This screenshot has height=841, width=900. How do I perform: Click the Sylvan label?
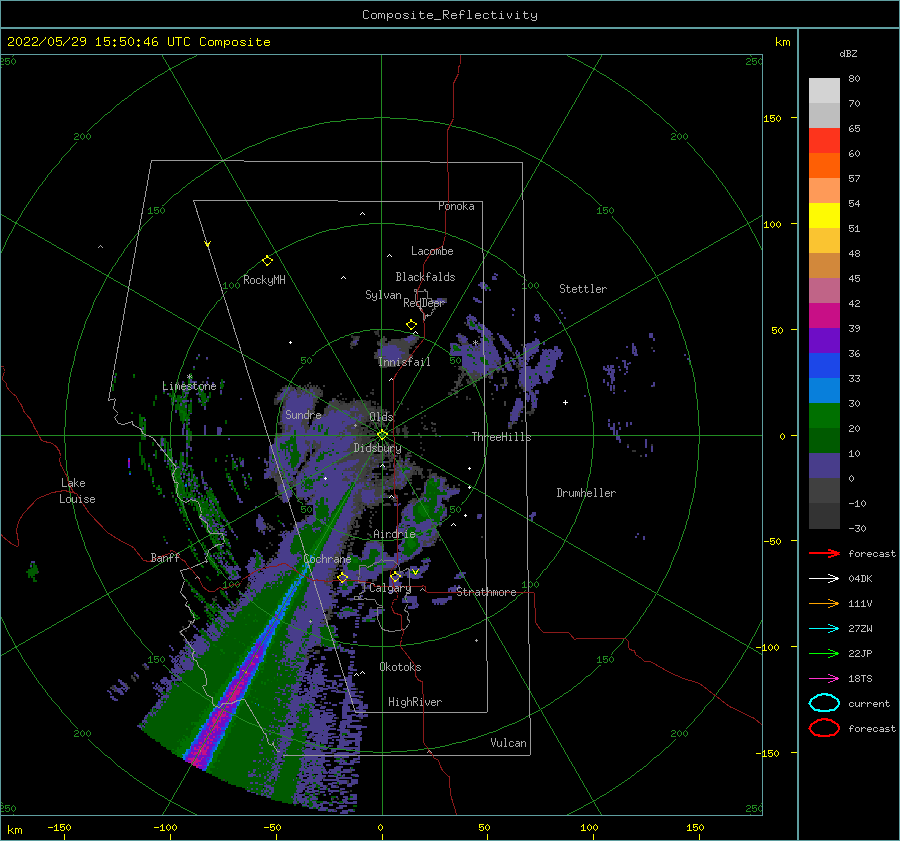(x=383, y=295)
